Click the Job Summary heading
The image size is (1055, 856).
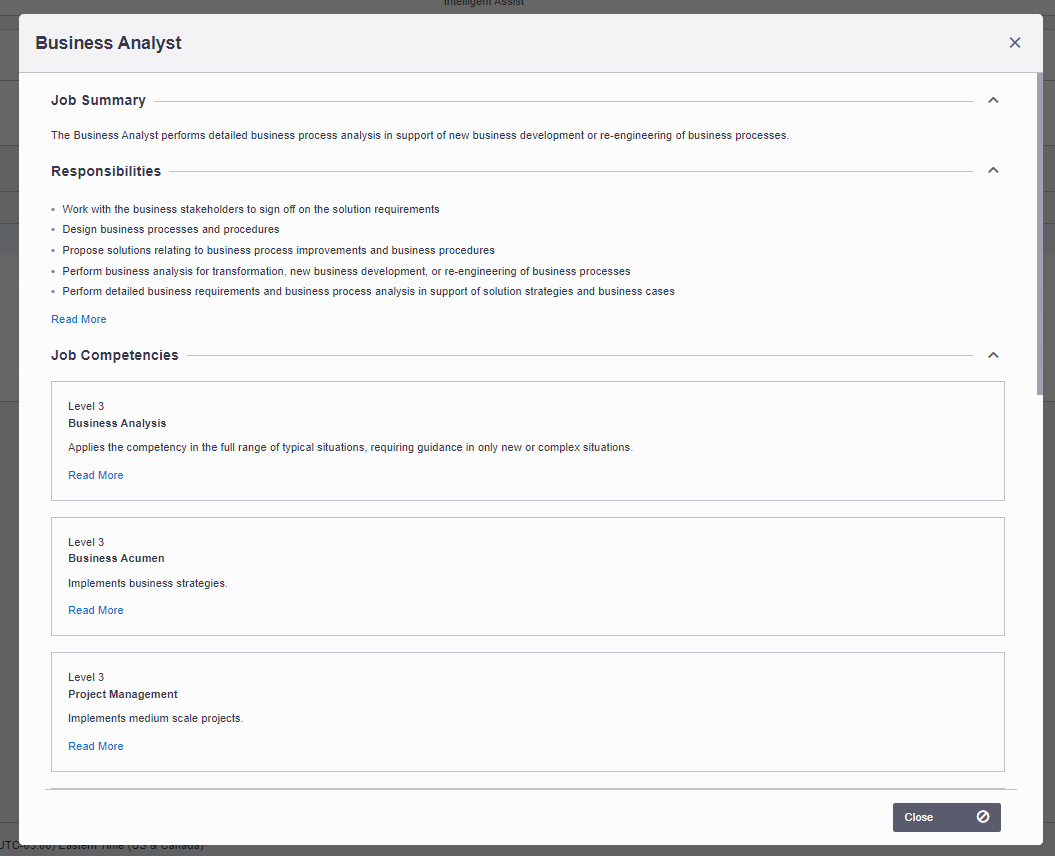pyautogui.click(x=98, y=100)
